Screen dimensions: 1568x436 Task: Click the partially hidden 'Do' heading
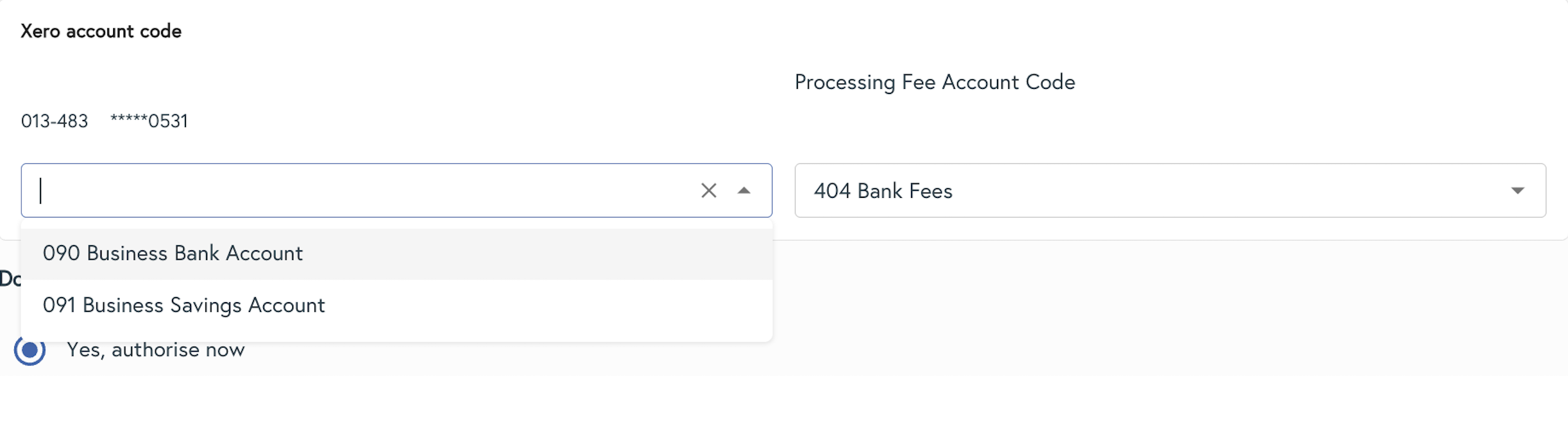pos(10,280)
